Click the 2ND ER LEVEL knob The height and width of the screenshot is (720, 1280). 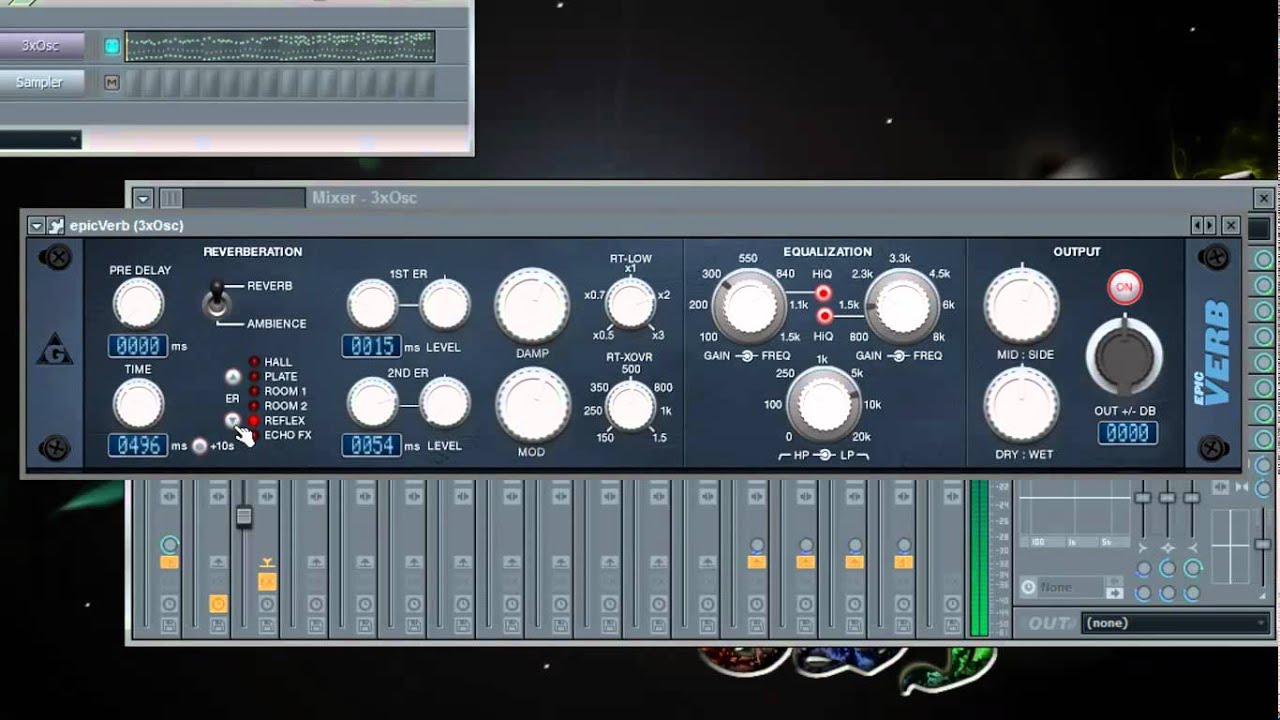[444, 405]
